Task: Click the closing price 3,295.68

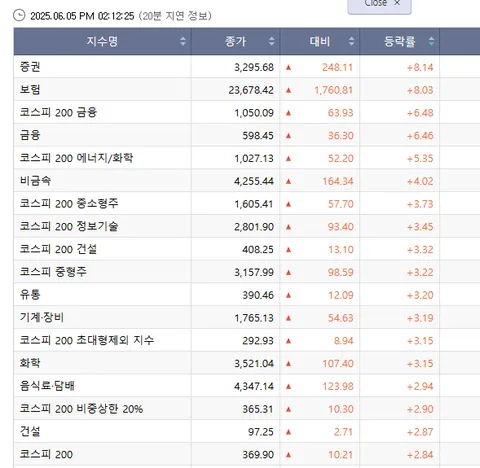Action: pyautogui.click(x=254, y=67)
